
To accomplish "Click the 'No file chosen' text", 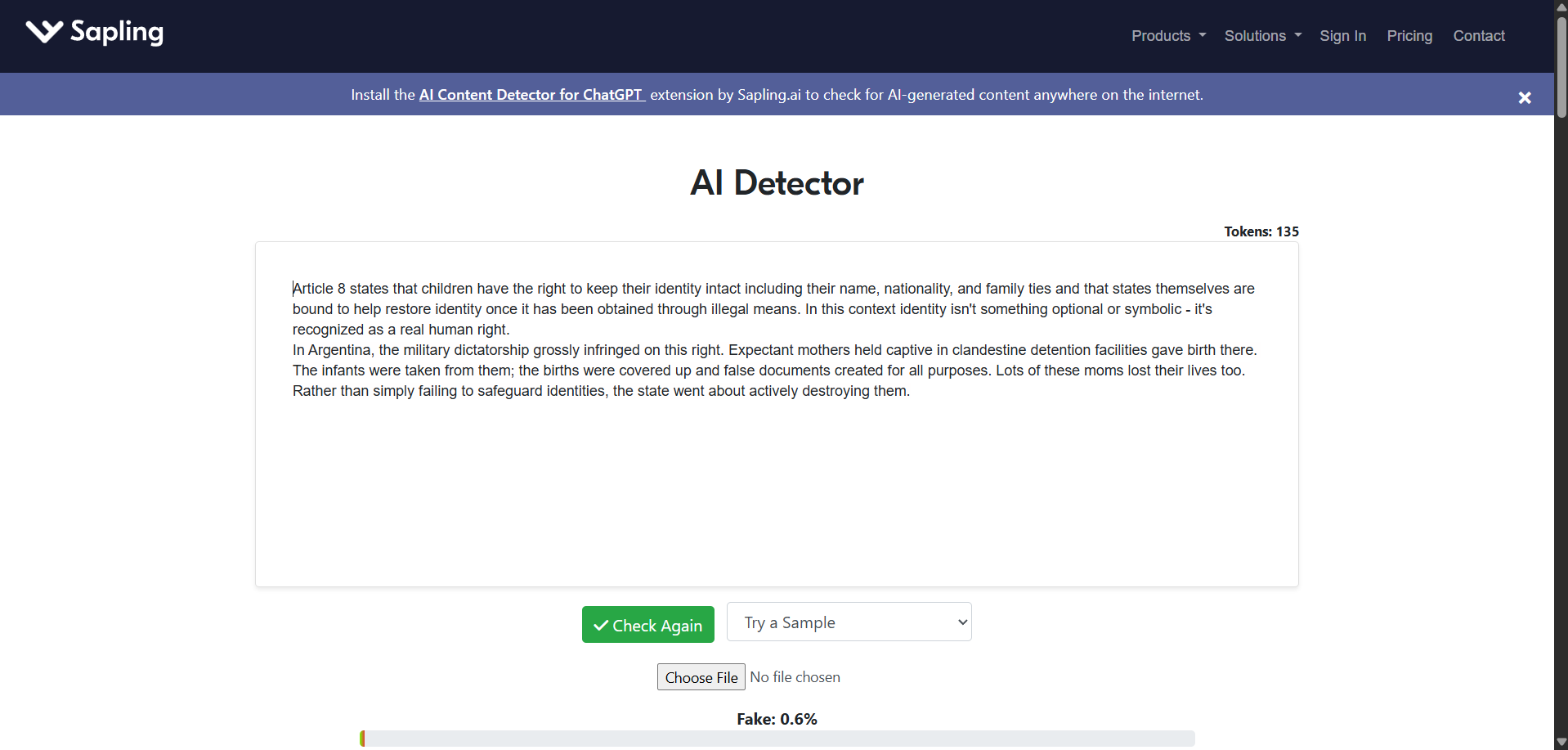I will [795, 677].
